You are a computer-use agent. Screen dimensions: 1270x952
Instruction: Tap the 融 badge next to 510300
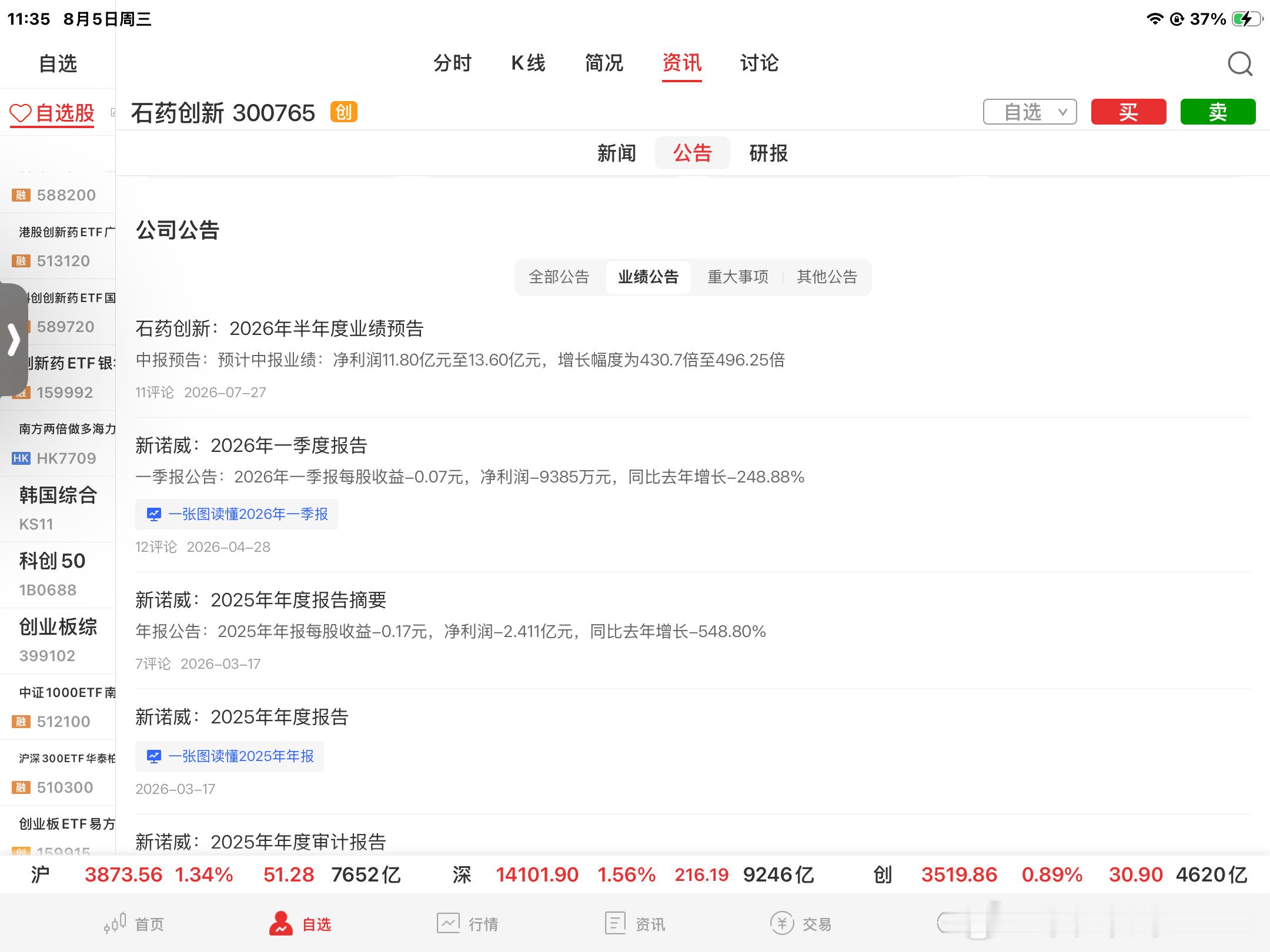[21, 787]
